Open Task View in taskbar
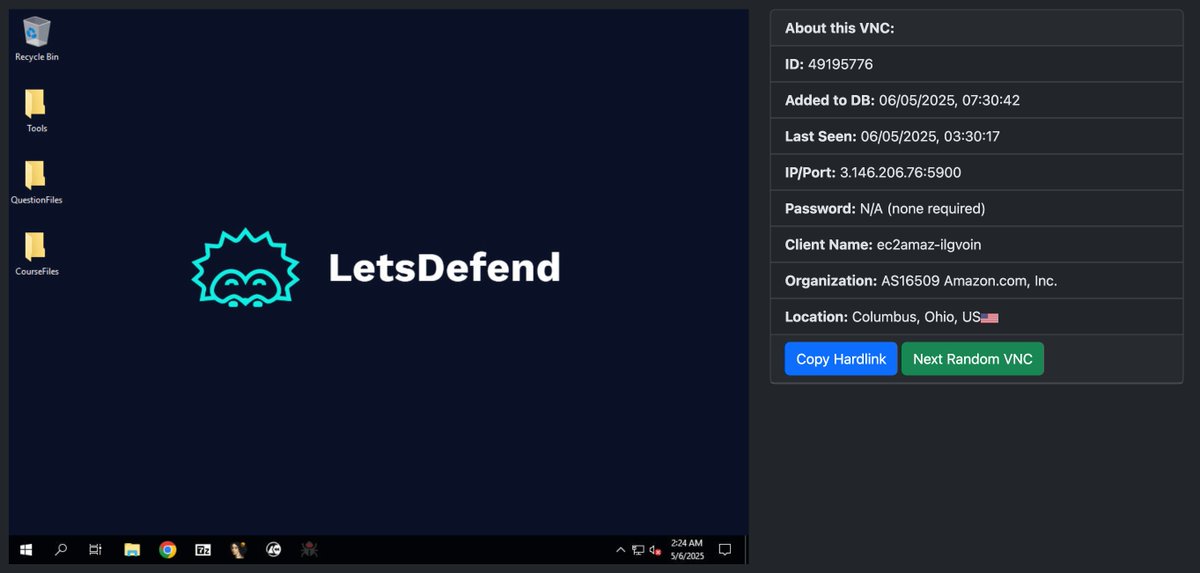This screenshot has width=1200, height=573. (95, 549)
